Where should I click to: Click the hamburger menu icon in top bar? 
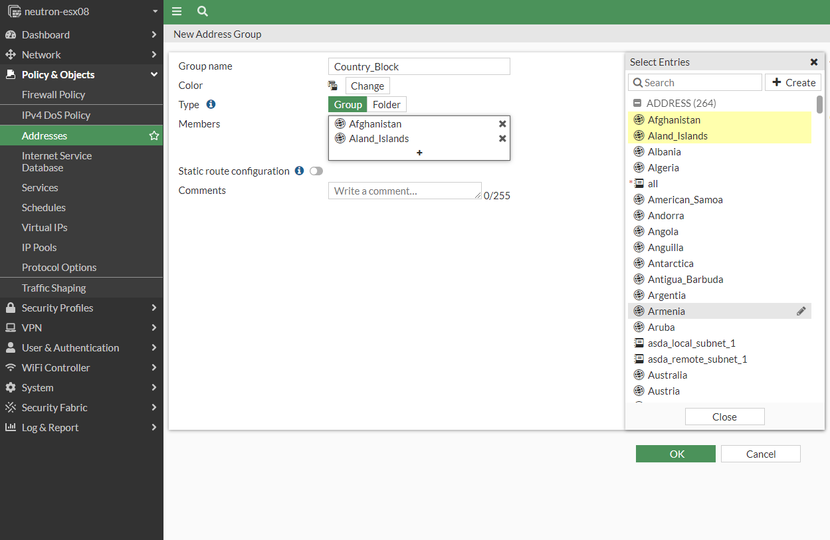[x=177, y=11]
